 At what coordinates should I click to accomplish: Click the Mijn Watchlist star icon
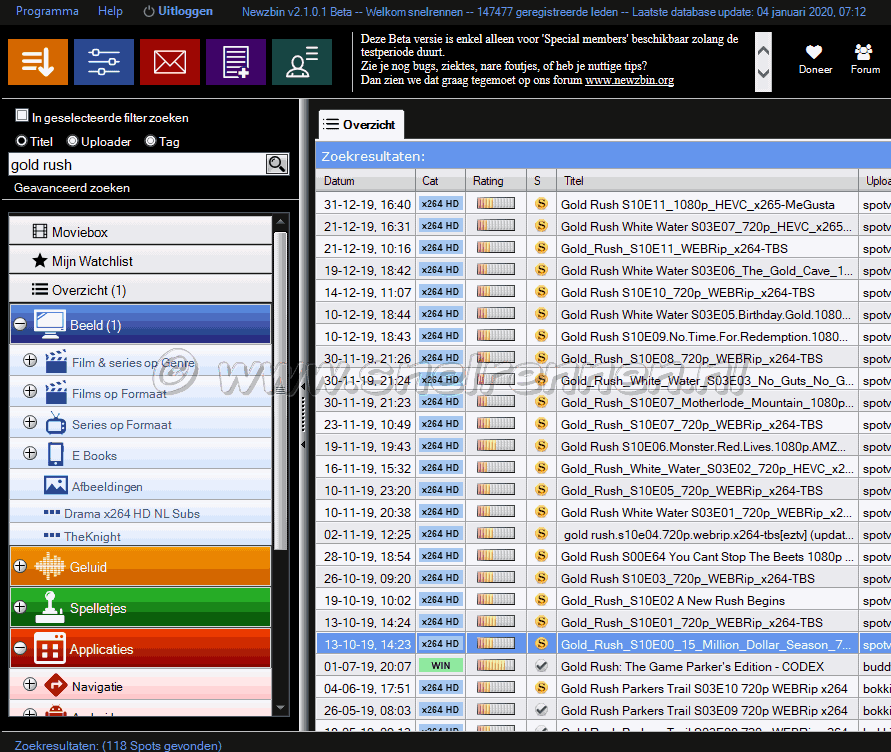(x=40, y=261)
